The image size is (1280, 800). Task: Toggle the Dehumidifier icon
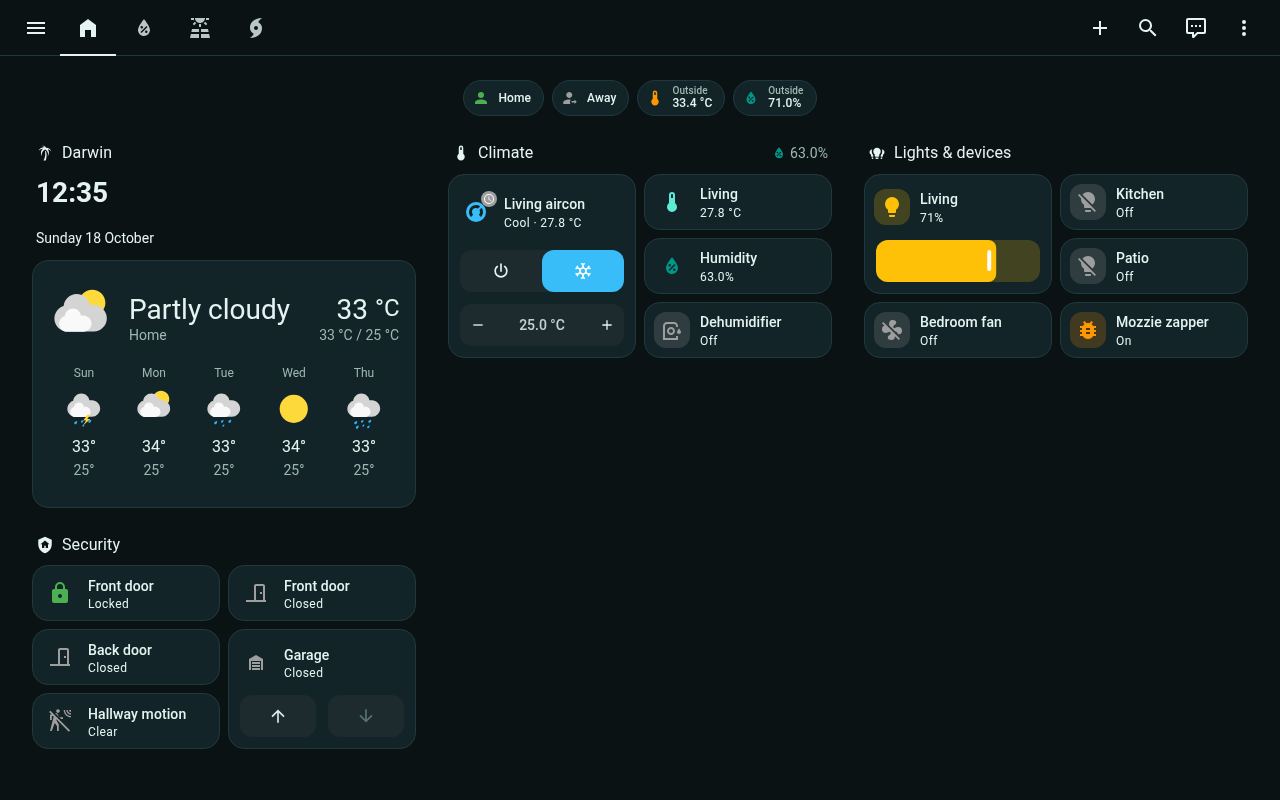point(672,330)
